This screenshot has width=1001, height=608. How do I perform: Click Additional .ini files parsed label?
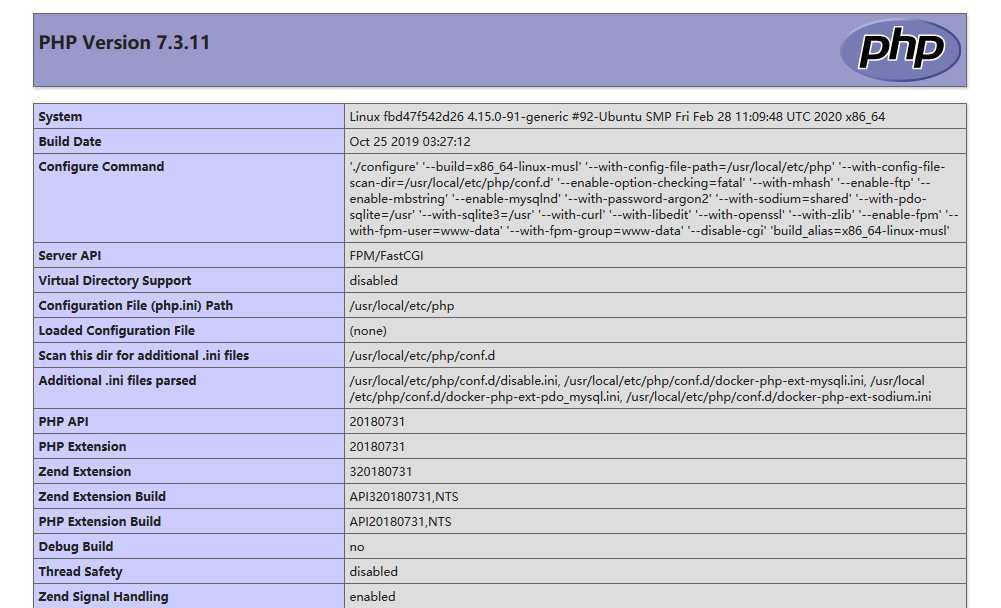pyautogui.click(x=117, y=380)
